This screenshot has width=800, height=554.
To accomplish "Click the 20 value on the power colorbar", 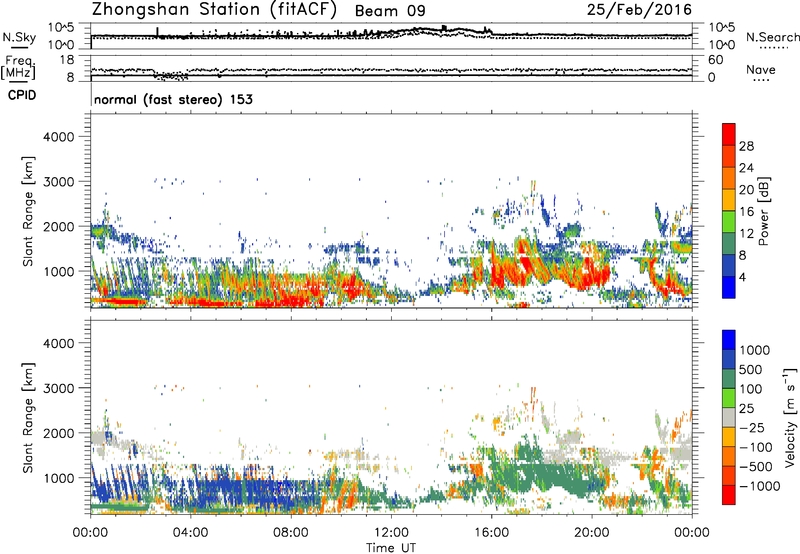I will 746,190.
